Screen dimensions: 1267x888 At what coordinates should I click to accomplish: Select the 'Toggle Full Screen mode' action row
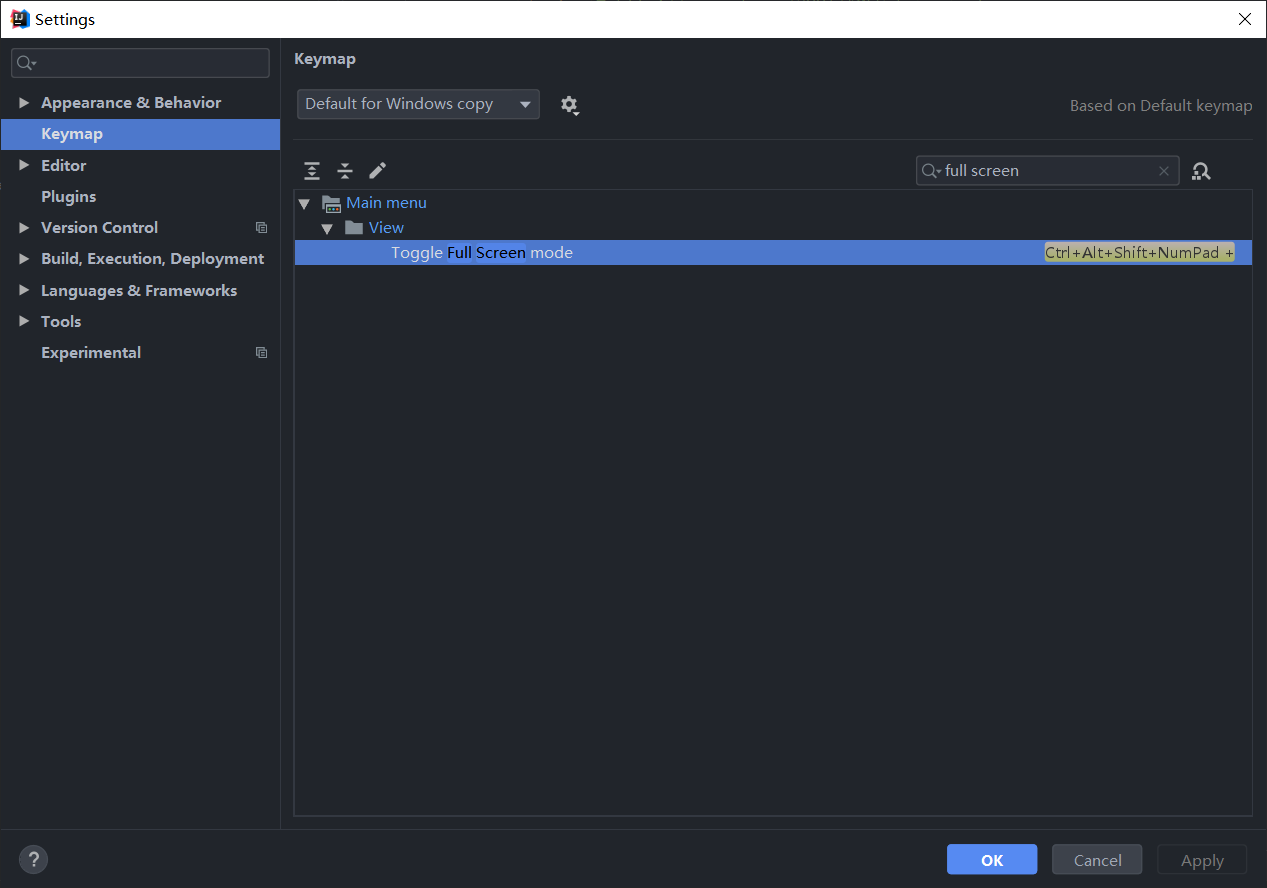click(x=773, y=253)
